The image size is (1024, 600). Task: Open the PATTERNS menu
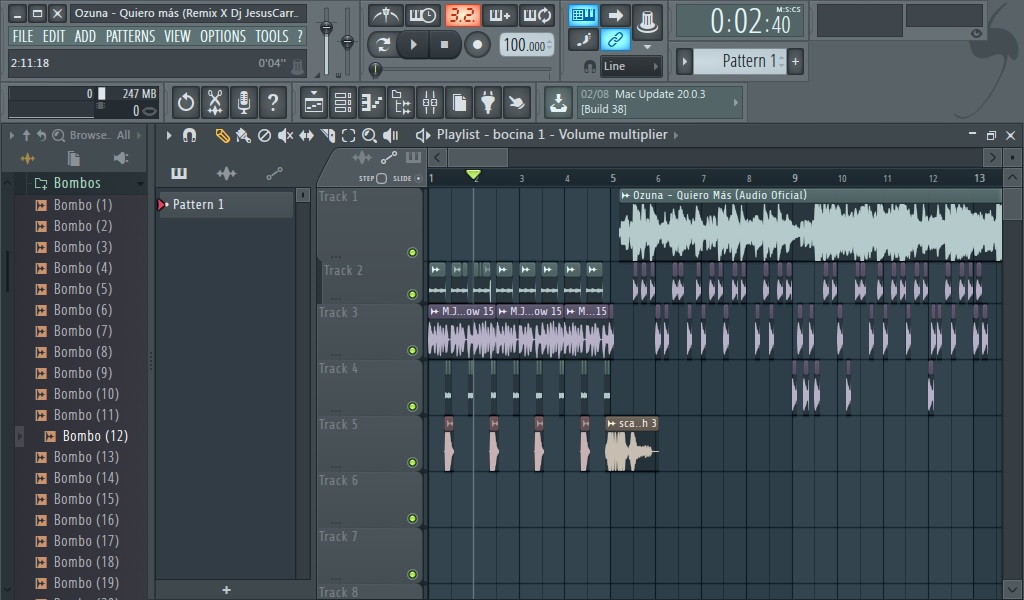coord(130,36)
